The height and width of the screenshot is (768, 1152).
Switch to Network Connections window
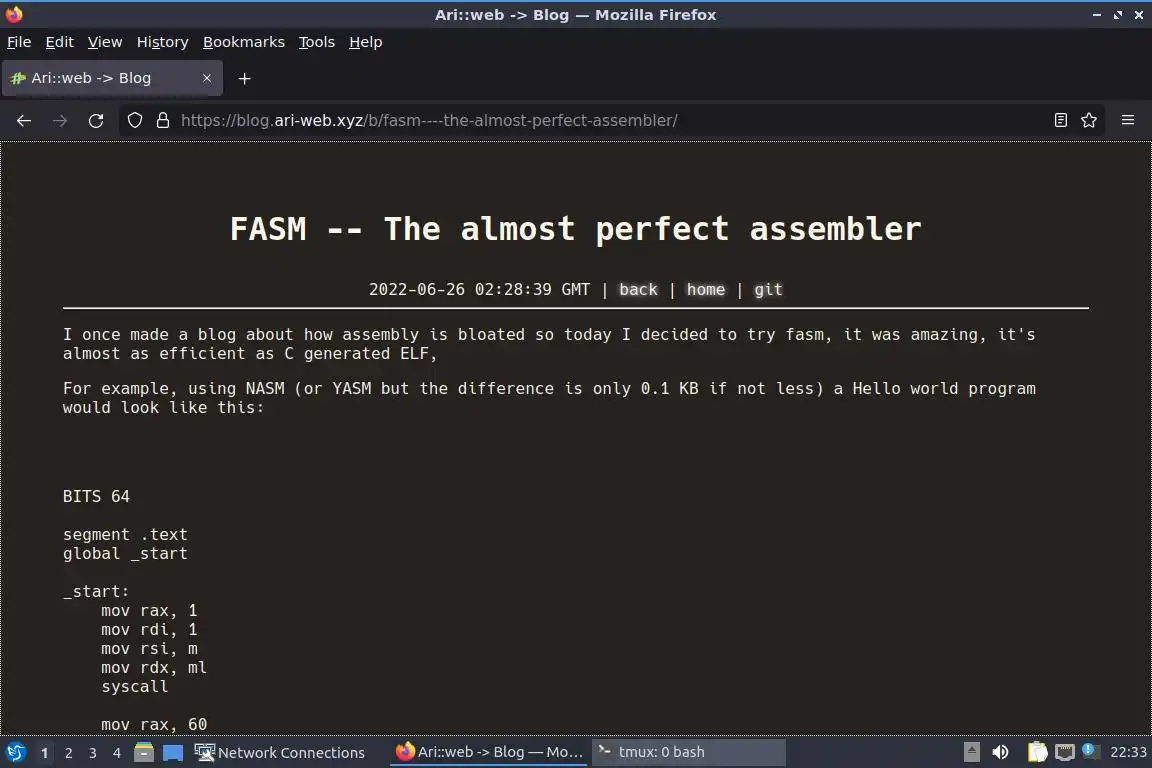(x=279, y=752)
